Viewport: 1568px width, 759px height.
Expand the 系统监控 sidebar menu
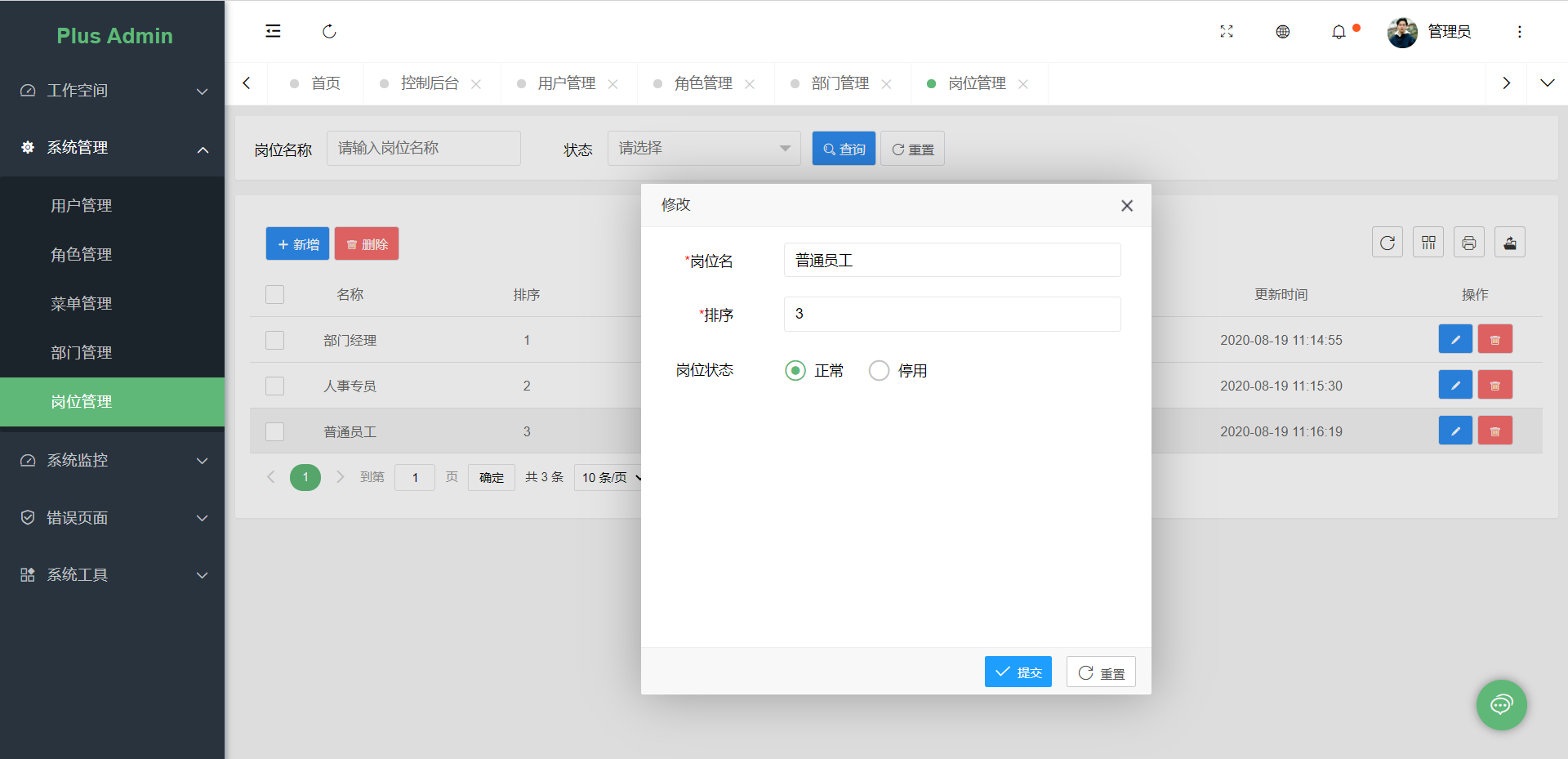(x=112, y=460)
